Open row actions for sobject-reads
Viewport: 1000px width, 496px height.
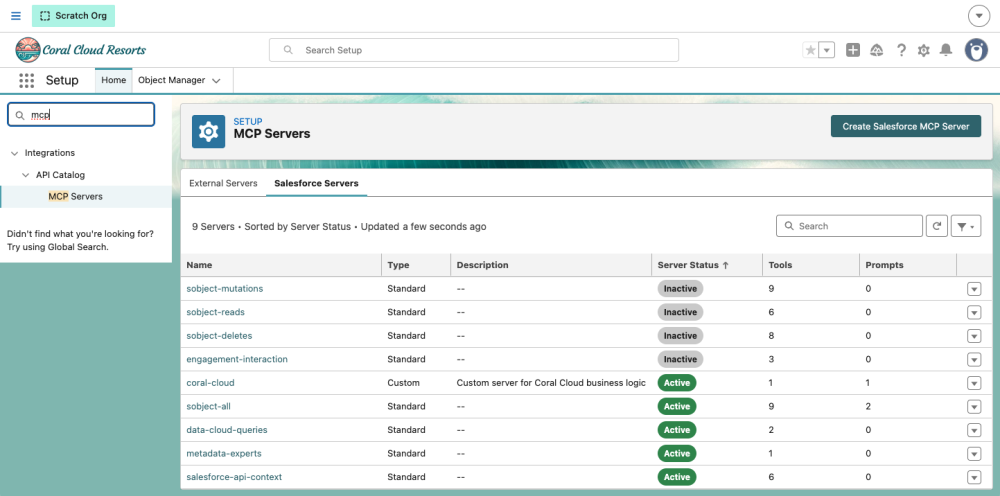(973, 312)
